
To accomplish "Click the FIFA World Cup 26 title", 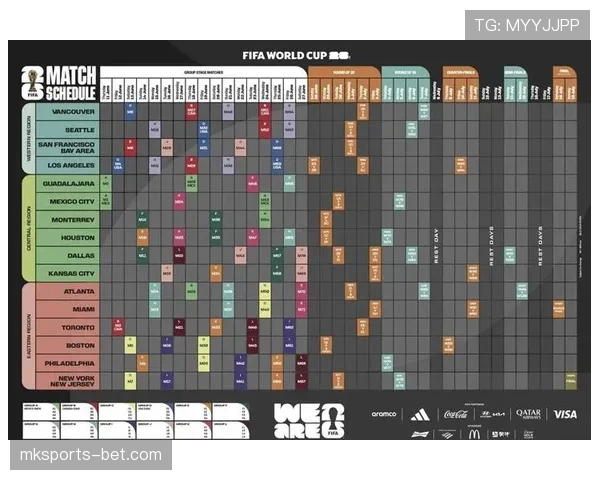I will 296,56.
